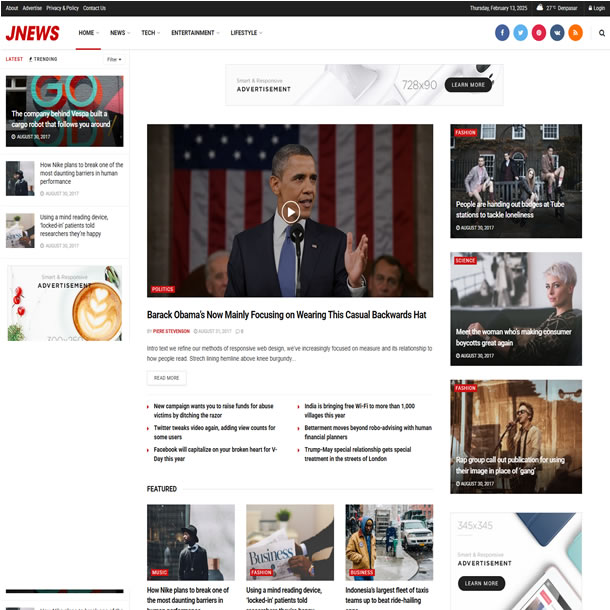
Task: Open the Vespa cargo robot article thumbnail
Action: (x=64, y=110)
